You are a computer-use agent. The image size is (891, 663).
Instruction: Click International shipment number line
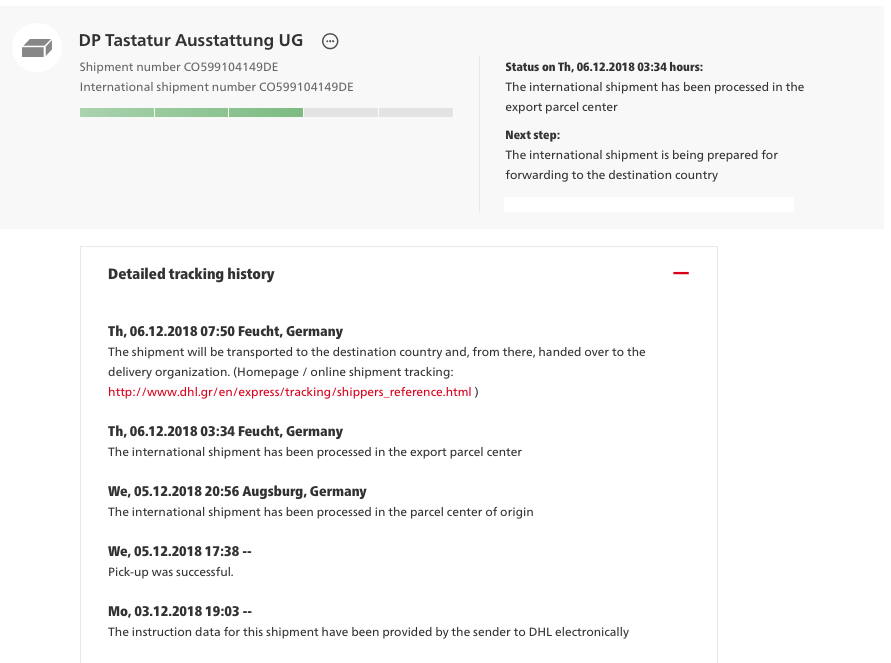[216, 87]
